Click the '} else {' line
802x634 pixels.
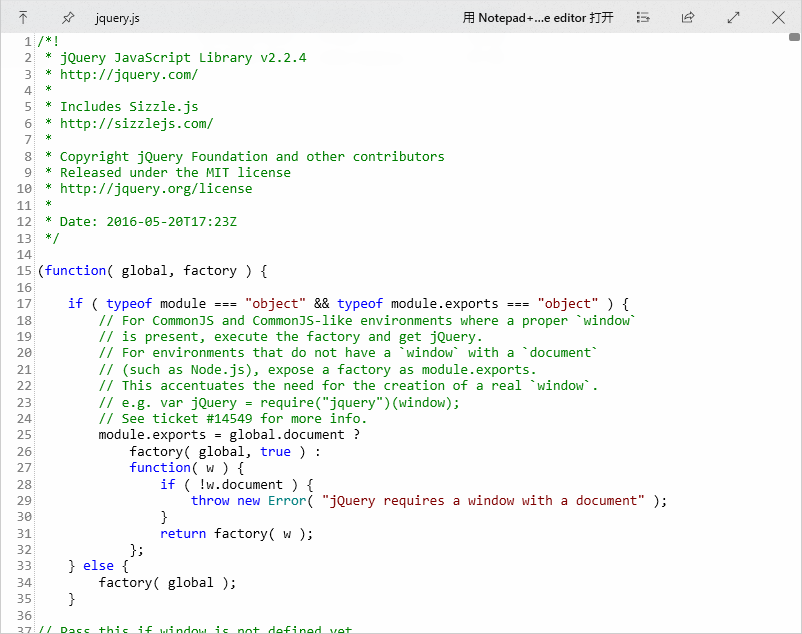tap(99, 566)
